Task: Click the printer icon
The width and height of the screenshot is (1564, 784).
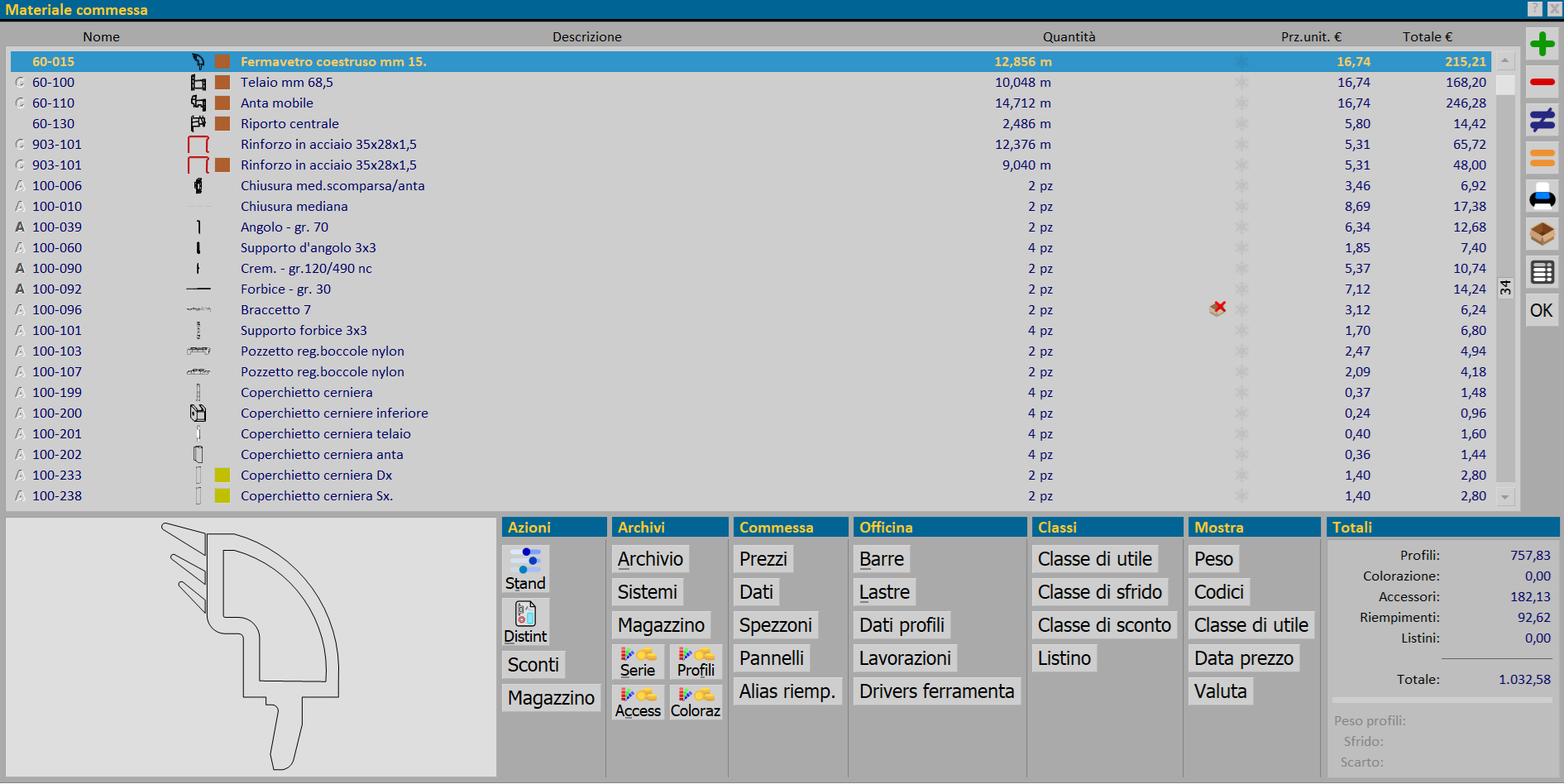Action: (1542, 198)
